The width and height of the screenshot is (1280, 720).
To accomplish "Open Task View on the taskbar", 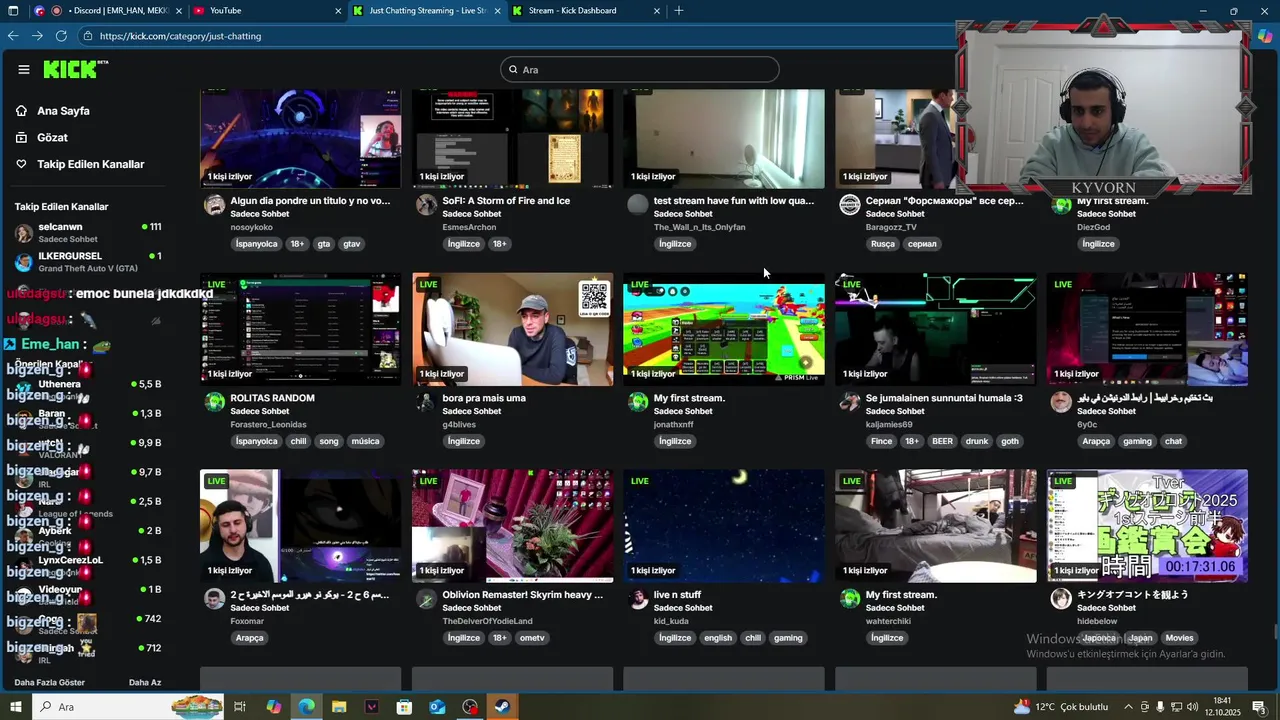I will point(240,707).
